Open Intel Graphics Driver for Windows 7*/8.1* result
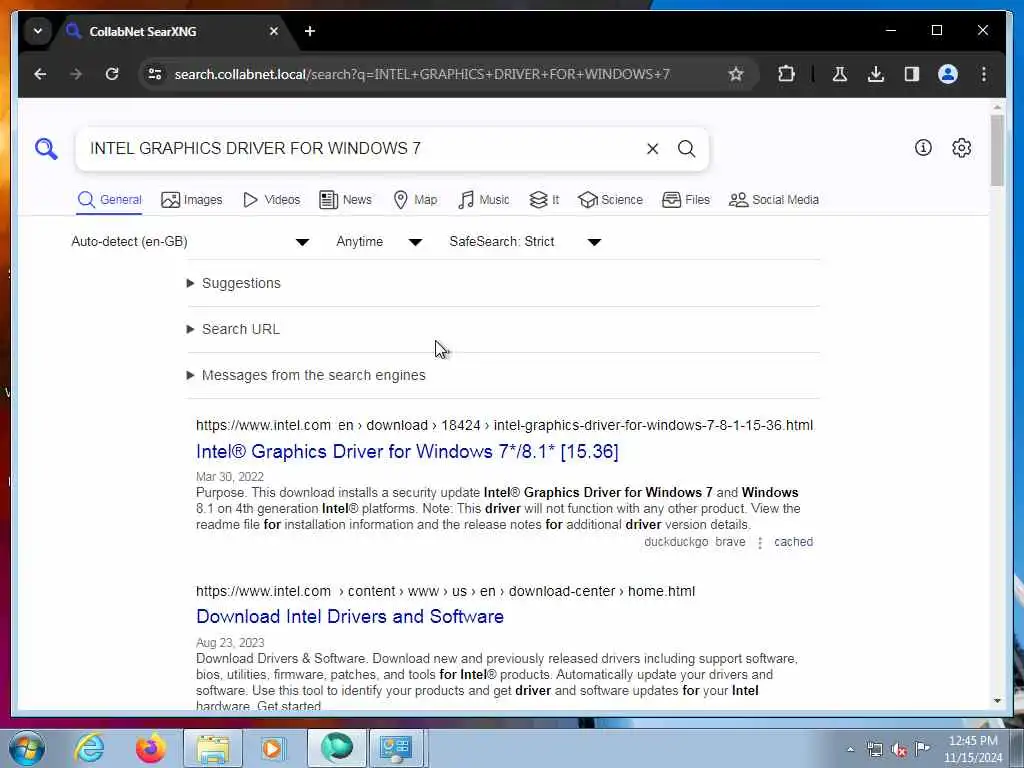This screenshot has height=768, width=1024. tap(407, 451)
